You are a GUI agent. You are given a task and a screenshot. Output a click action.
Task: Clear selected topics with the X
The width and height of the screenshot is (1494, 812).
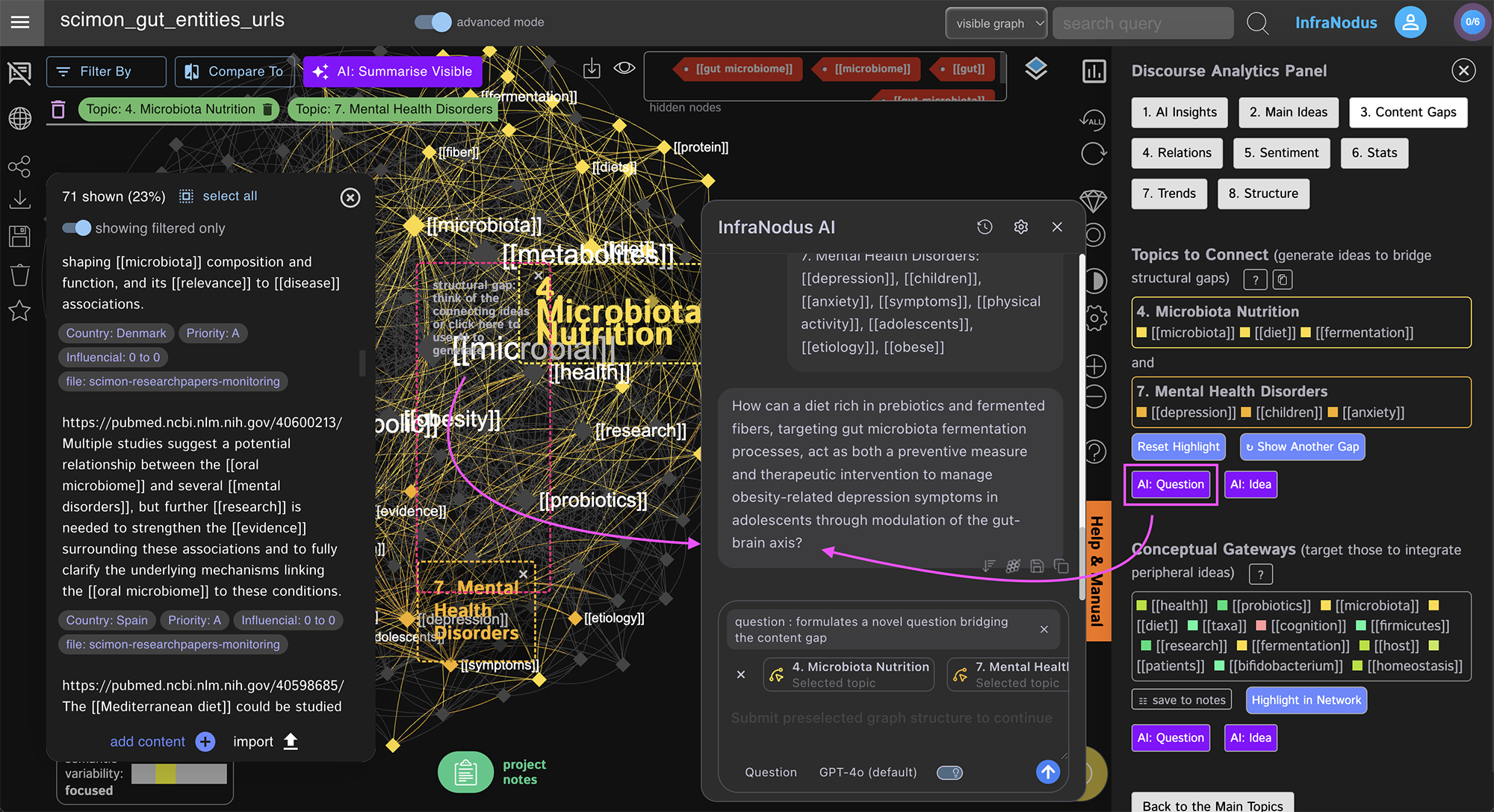pos(741,675)
